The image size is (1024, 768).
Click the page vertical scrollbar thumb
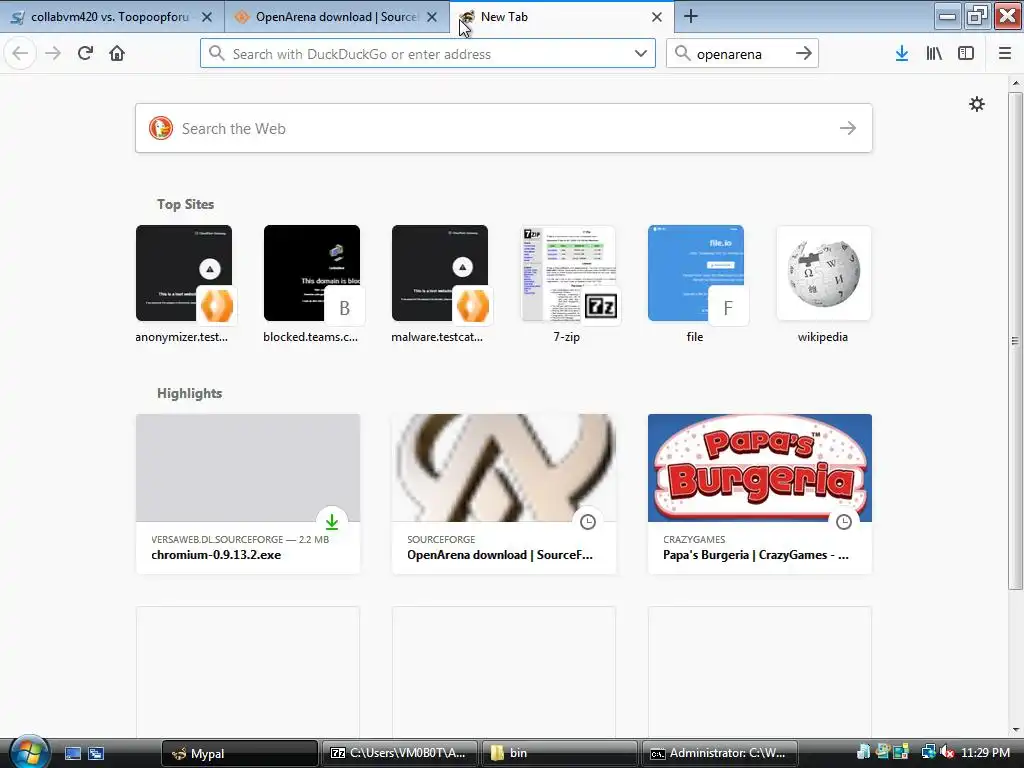click(x=1015, y=340)
